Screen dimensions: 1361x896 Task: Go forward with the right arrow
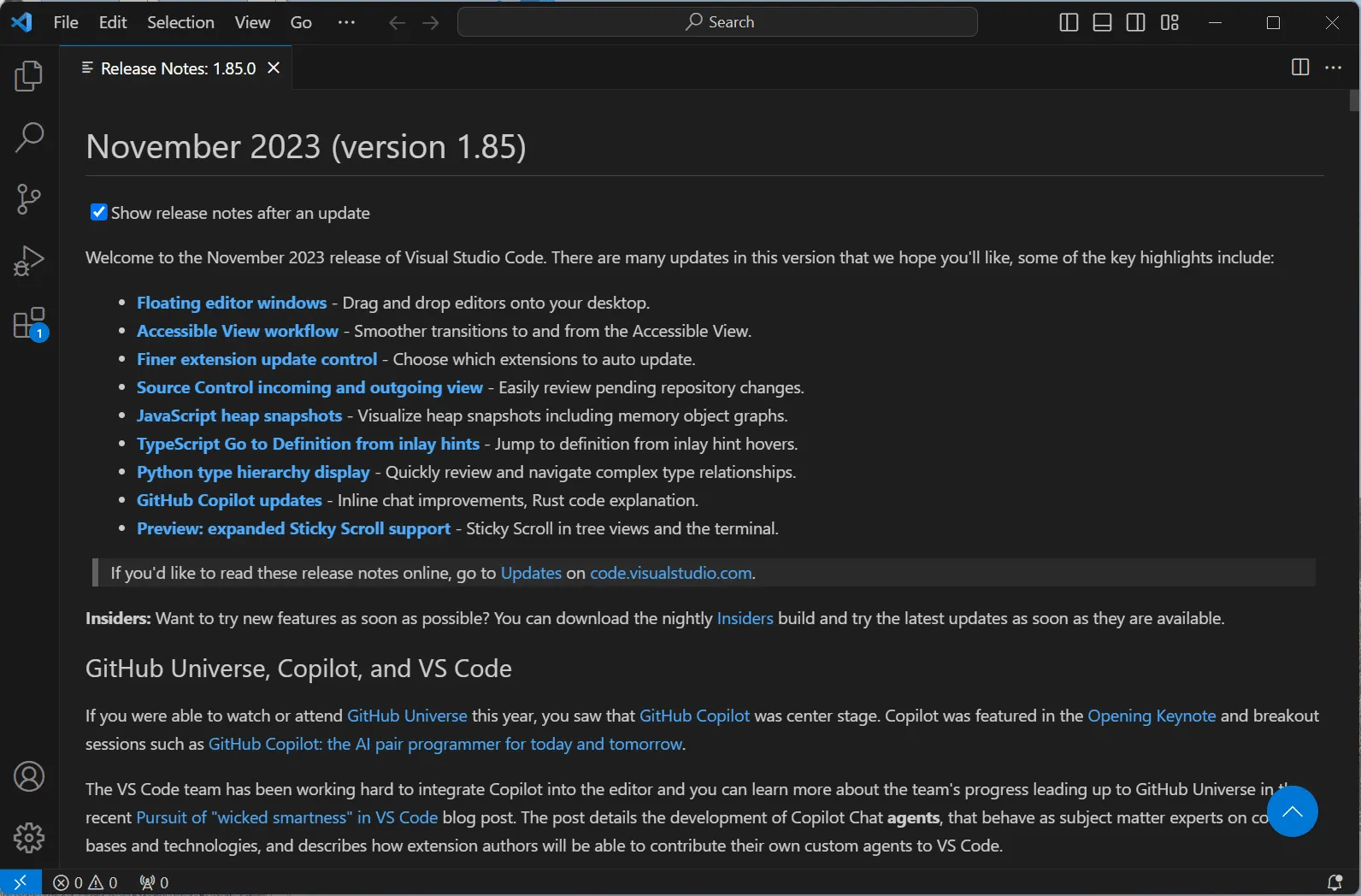click(x=431, y=23)
